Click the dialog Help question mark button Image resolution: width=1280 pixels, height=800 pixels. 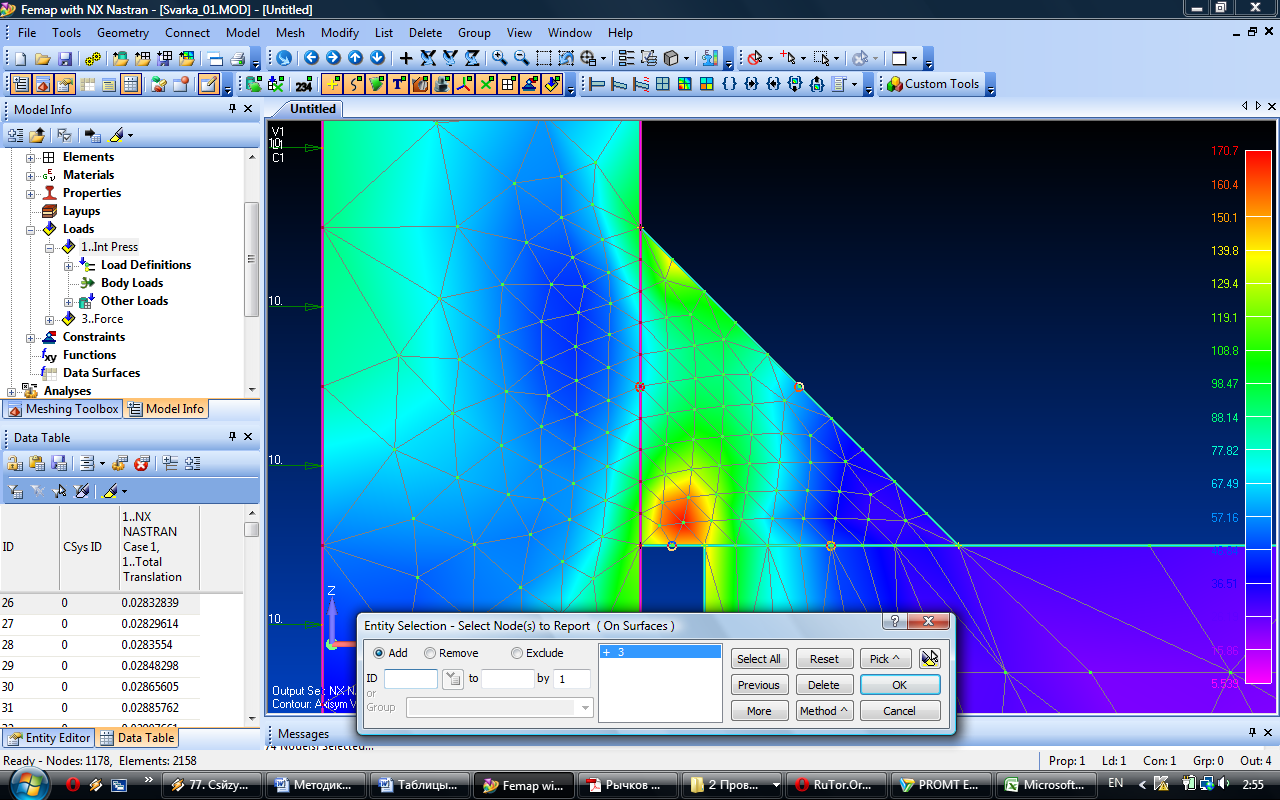pyautogui.click(x=895, y=622)
